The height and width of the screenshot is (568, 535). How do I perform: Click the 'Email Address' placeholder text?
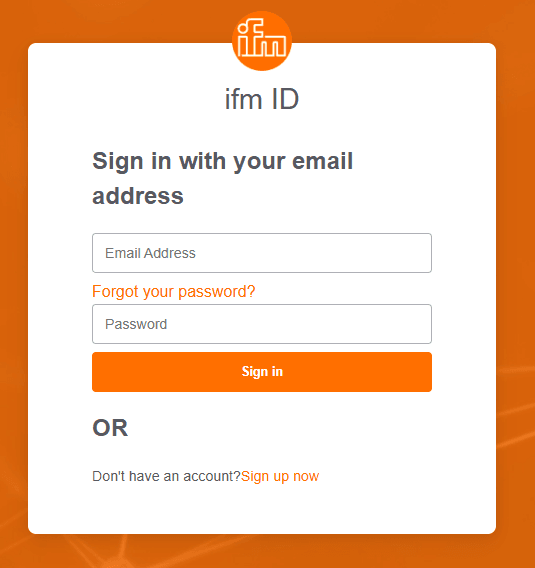click(150, 253)
